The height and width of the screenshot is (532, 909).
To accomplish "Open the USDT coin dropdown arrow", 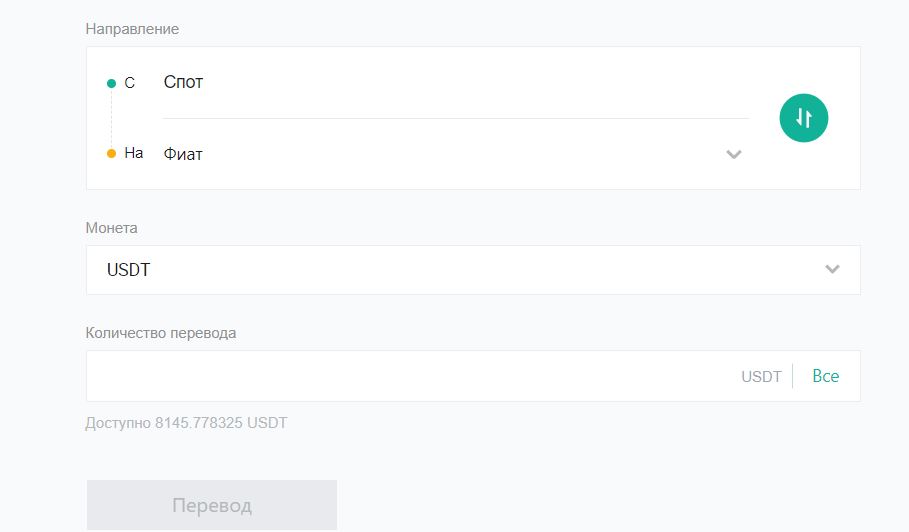I will click(x=832, y=269).
